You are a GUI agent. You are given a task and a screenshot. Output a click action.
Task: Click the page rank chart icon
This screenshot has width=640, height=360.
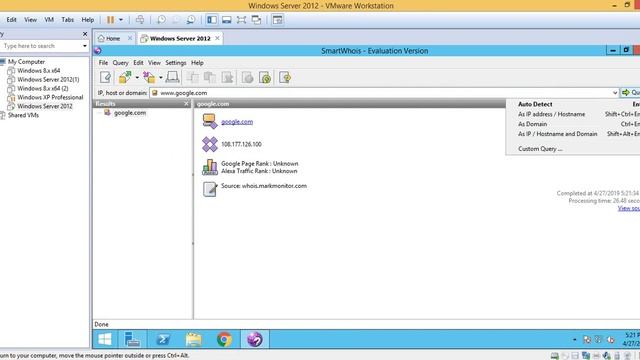tap(210, 167)
